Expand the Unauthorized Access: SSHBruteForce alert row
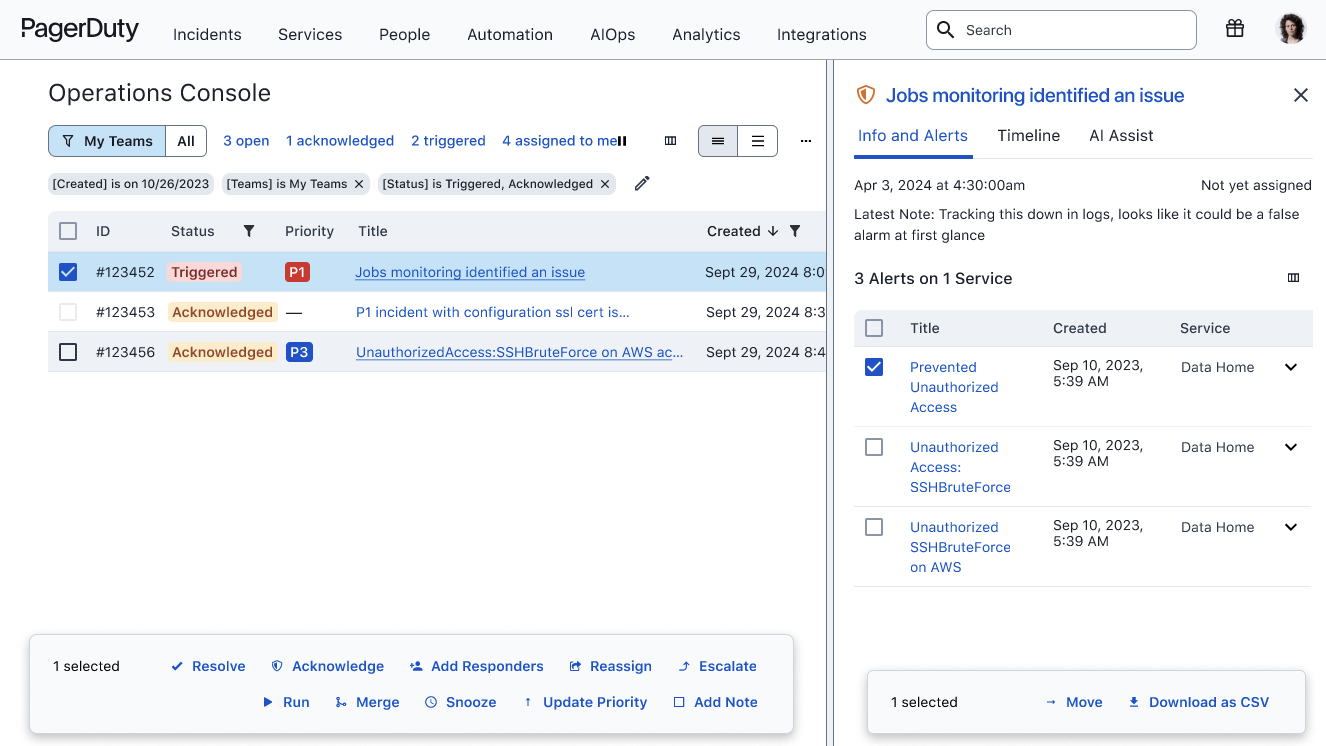Viewport: 1326px width, 746px height. coord(1291,447)
